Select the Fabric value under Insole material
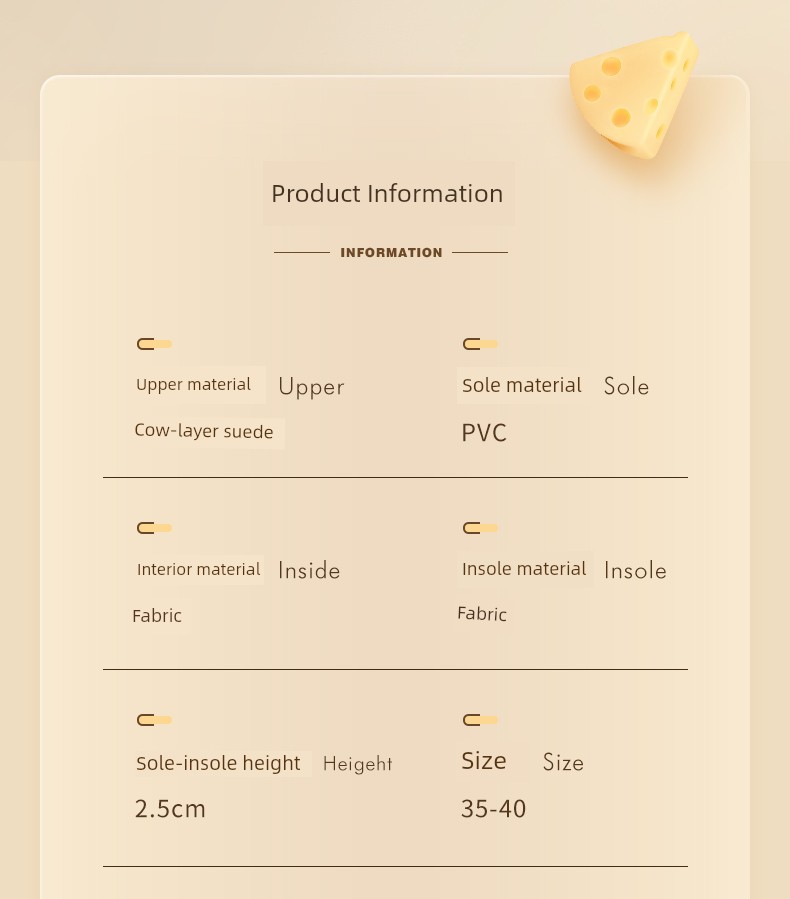 click(x=482, y=614)
